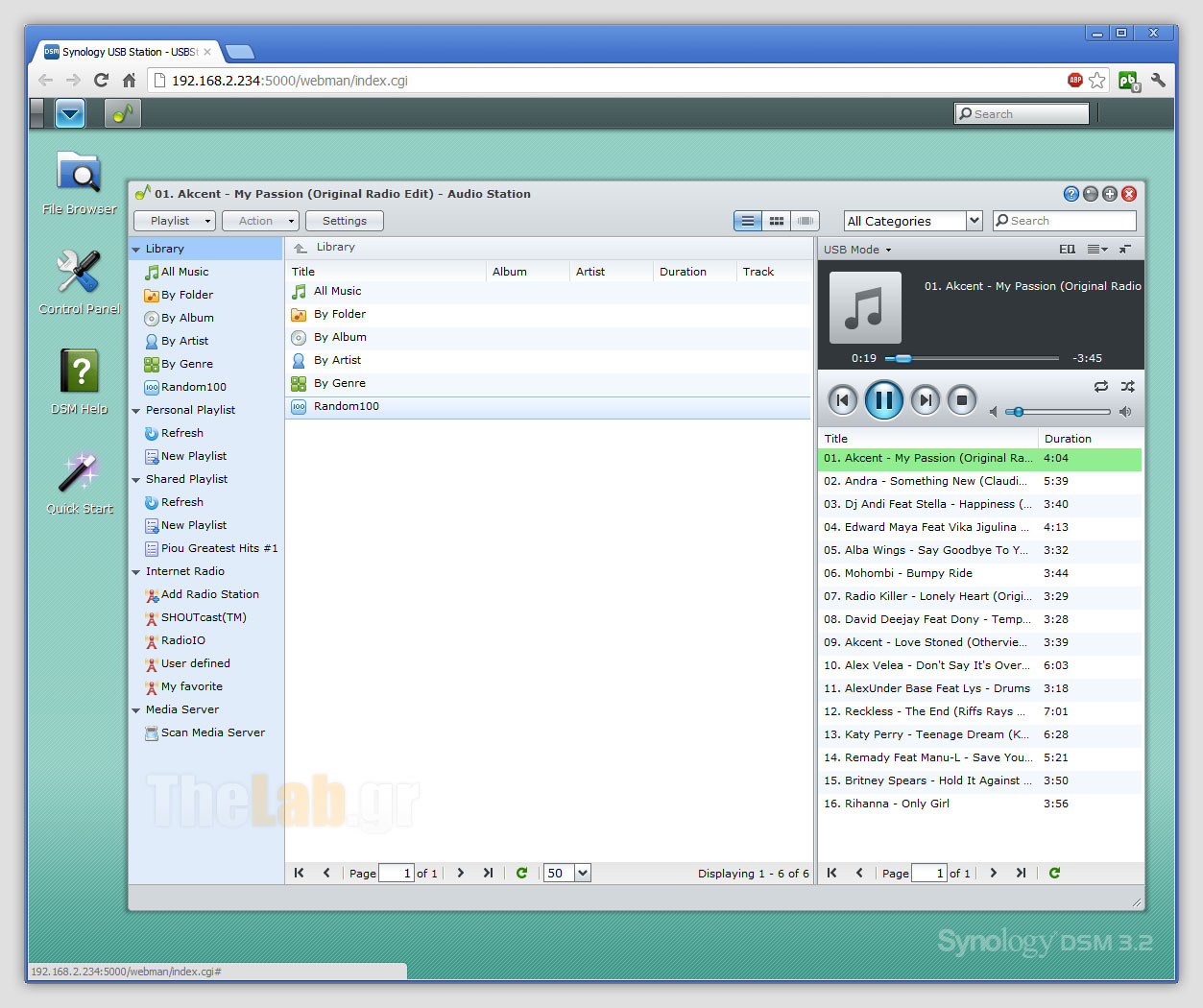Reload the browser page
Screen dimensions: 1203x1008
click(101, 81)
